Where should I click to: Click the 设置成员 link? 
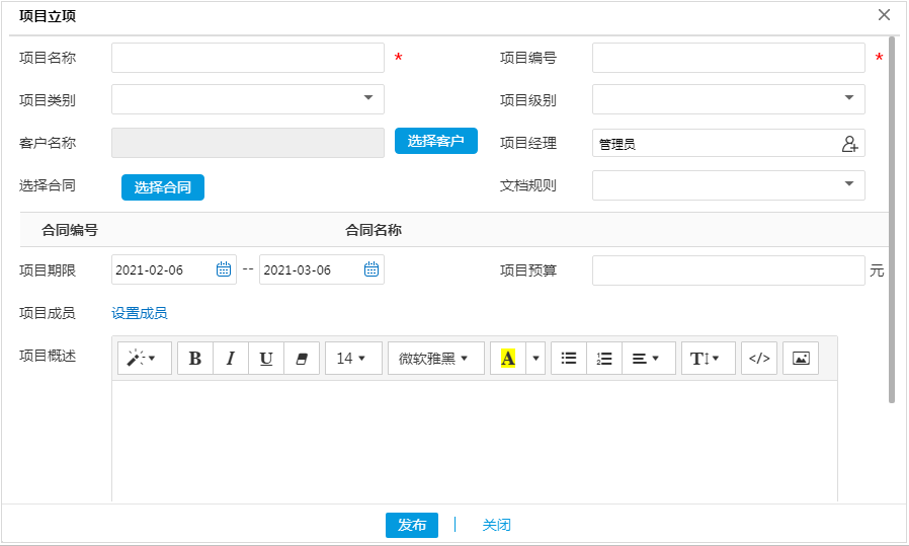coord(139,313)
